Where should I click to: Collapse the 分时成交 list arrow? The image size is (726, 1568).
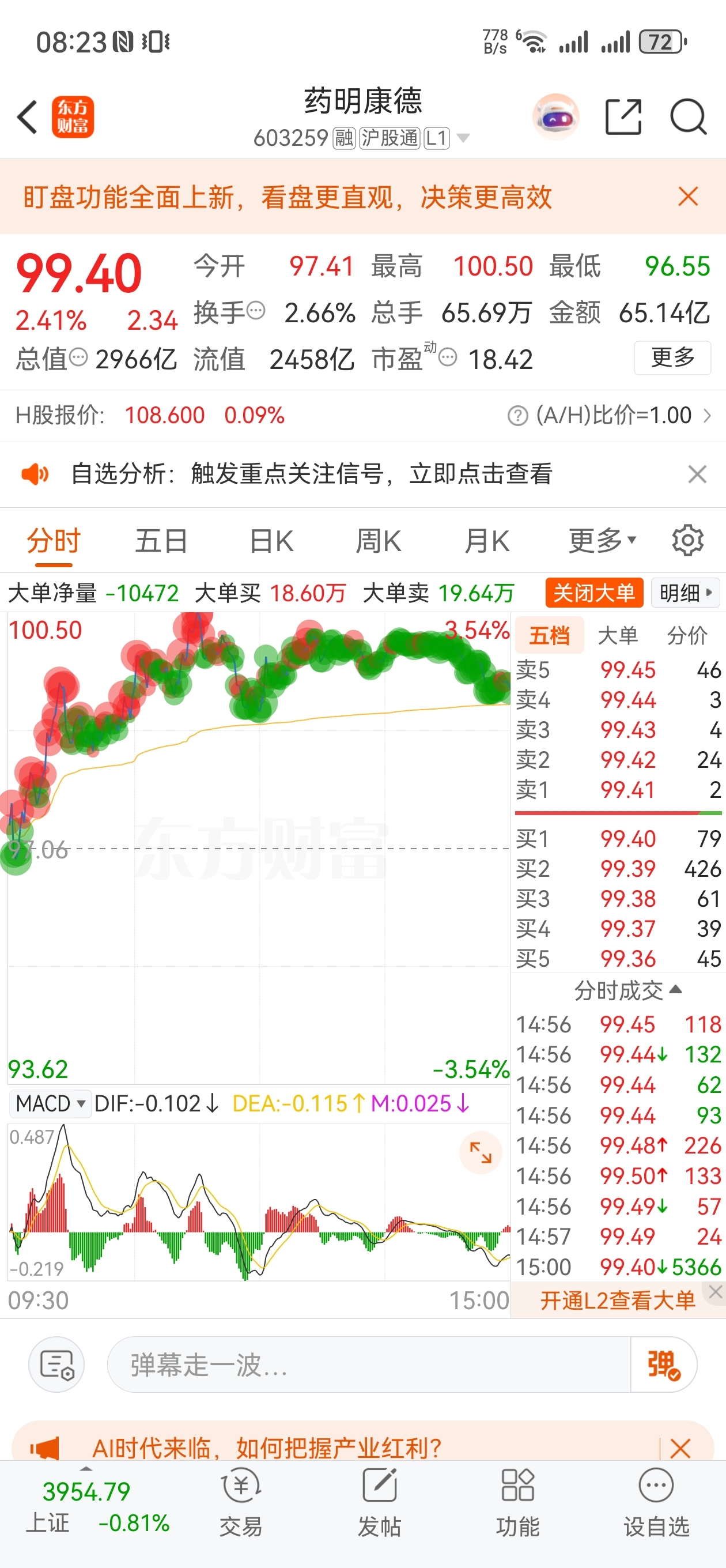tap(675, 990)
